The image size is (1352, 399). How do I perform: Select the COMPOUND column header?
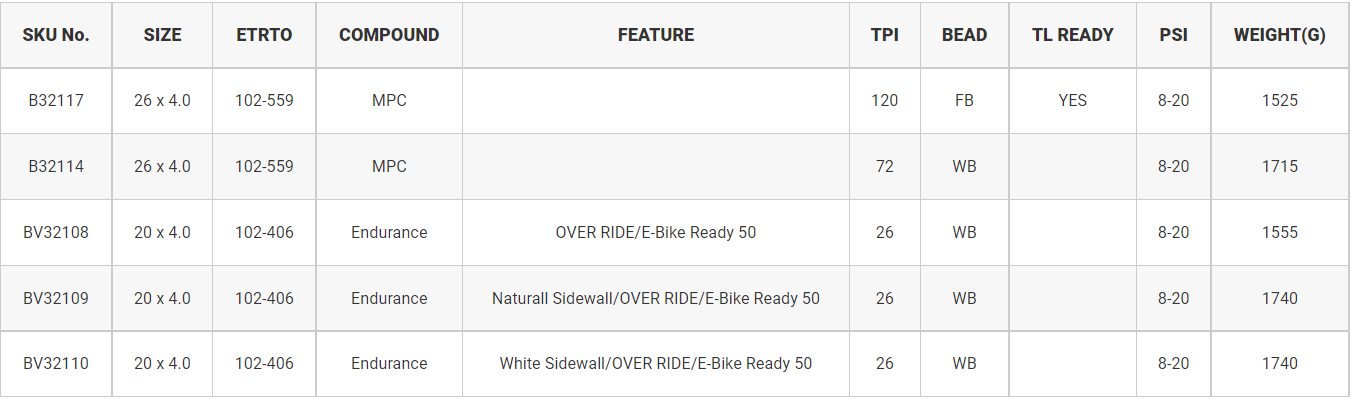pyautogui.click(x=389, y=35)
